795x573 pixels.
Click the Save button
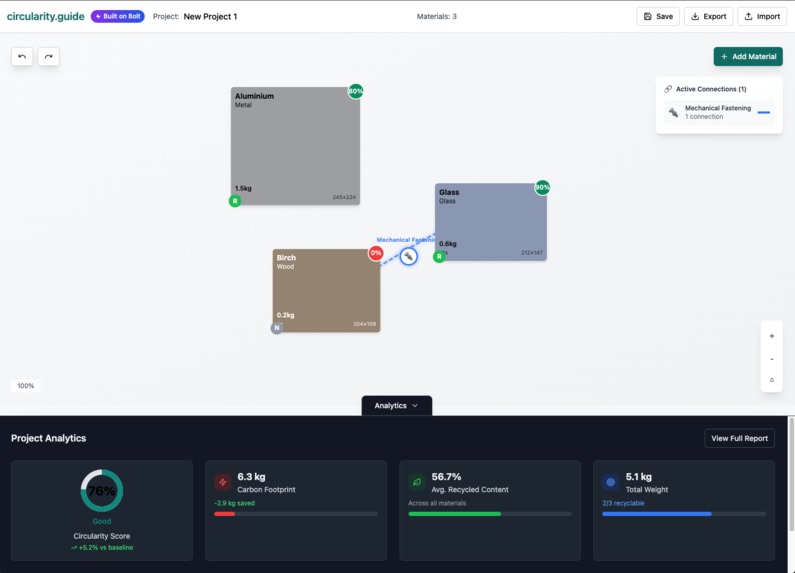[658, 16]
